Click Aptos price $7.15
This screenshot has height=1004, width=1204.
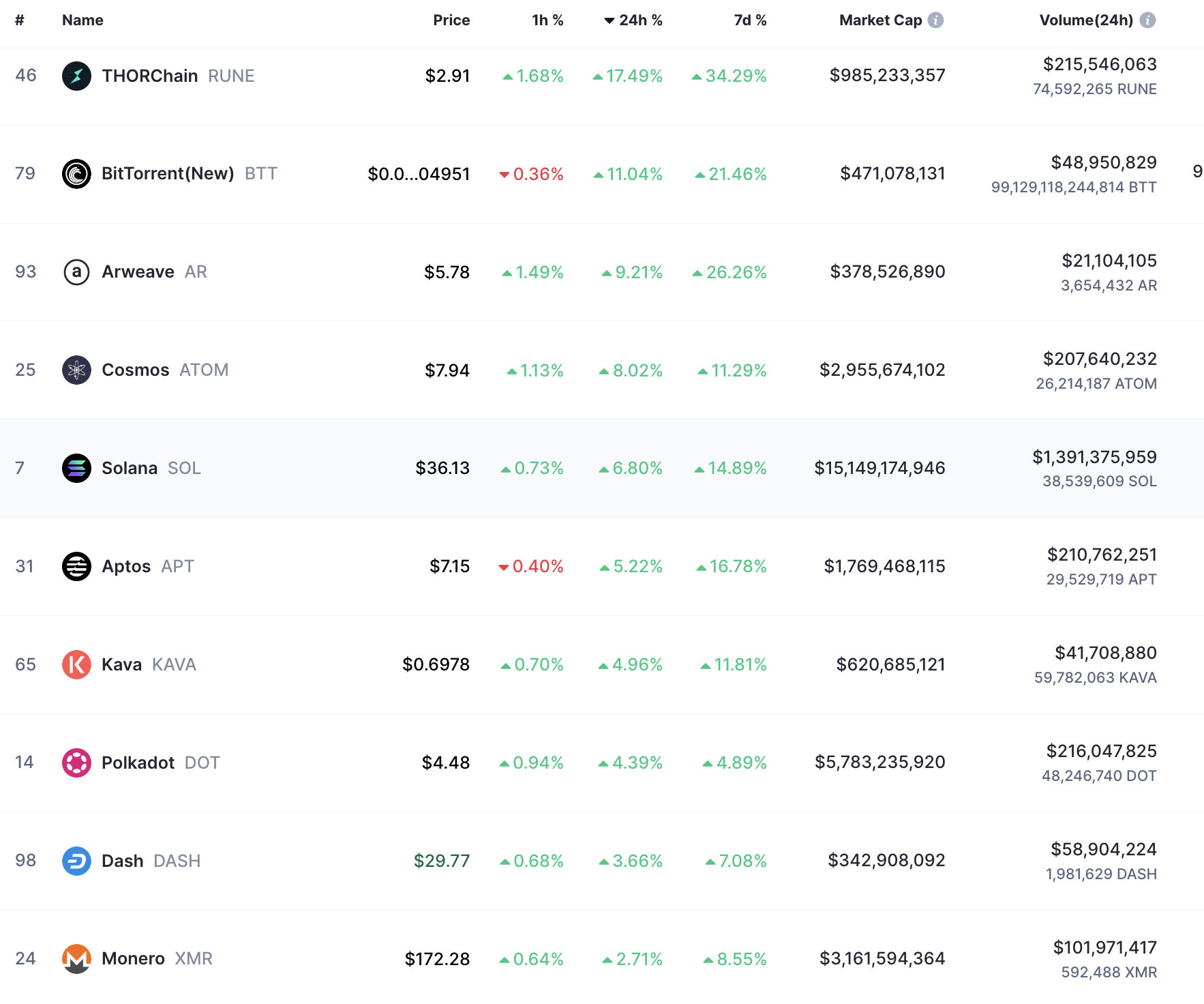449,566
